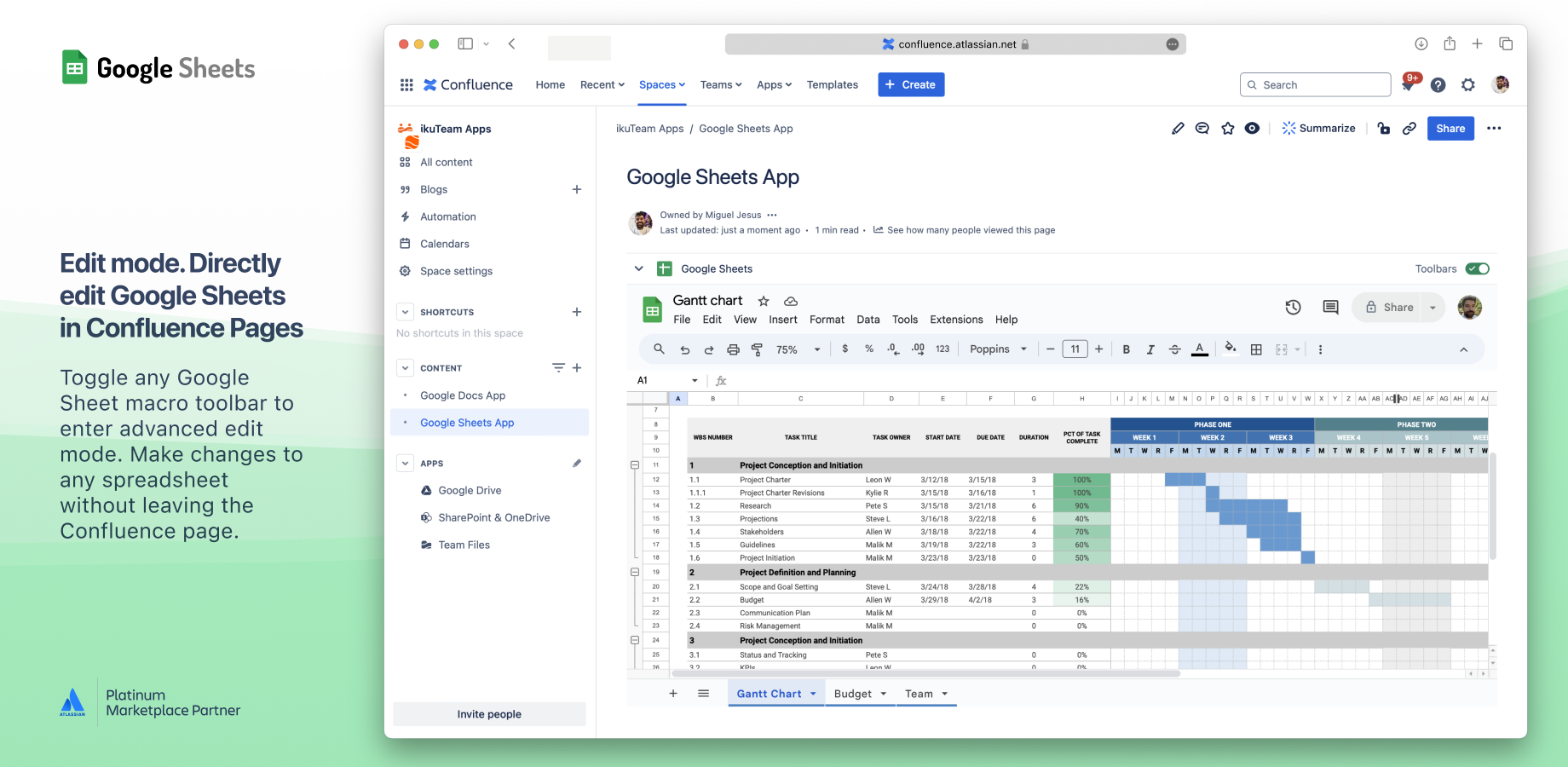The width and height of the screenshot is (1568, 767).
Task: Collapse the Google Sheets macro chevron
Action: click(x=638, y=268)
